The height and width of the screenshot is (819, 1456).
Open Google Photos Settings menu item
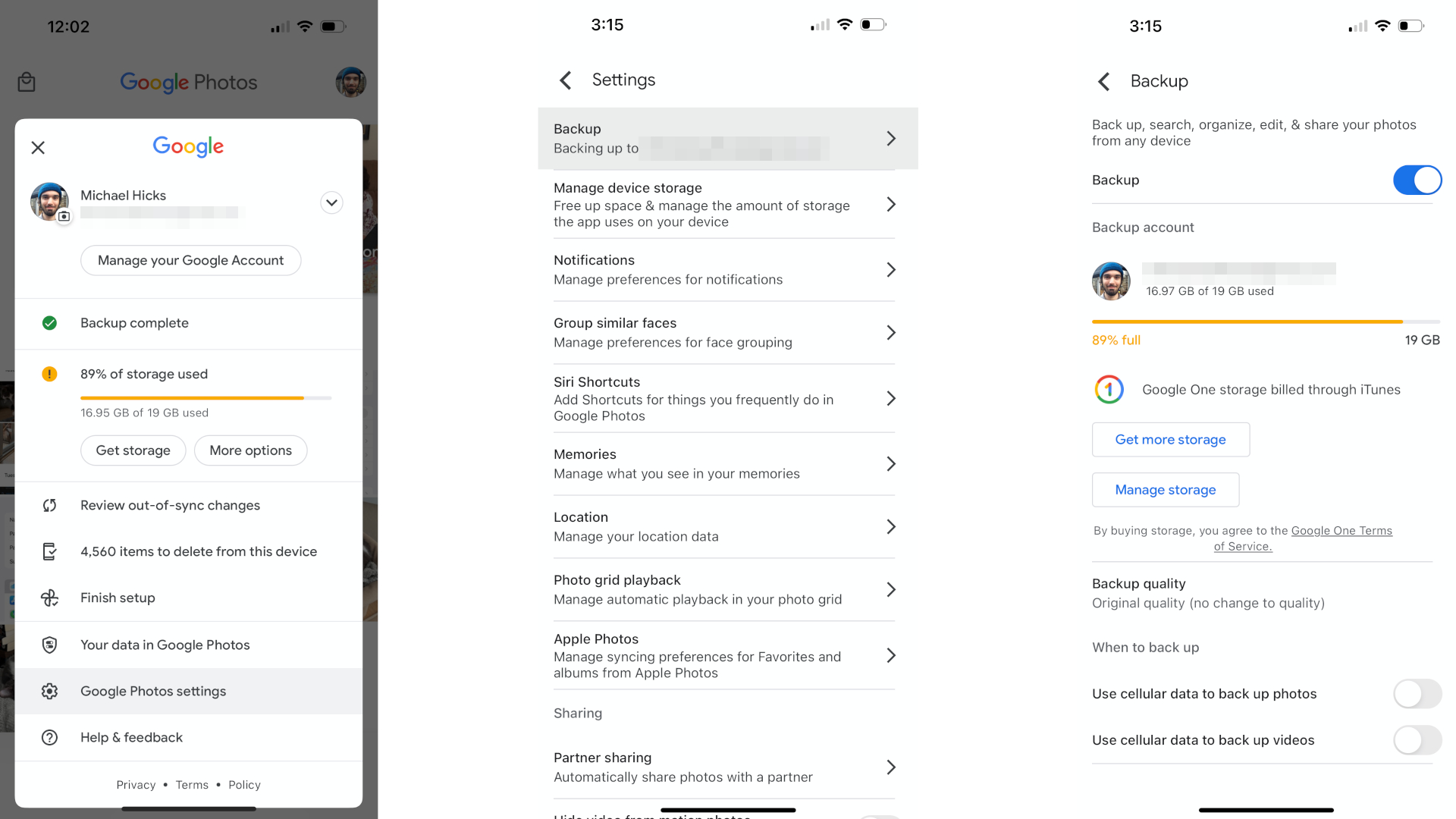pos(190,691)
